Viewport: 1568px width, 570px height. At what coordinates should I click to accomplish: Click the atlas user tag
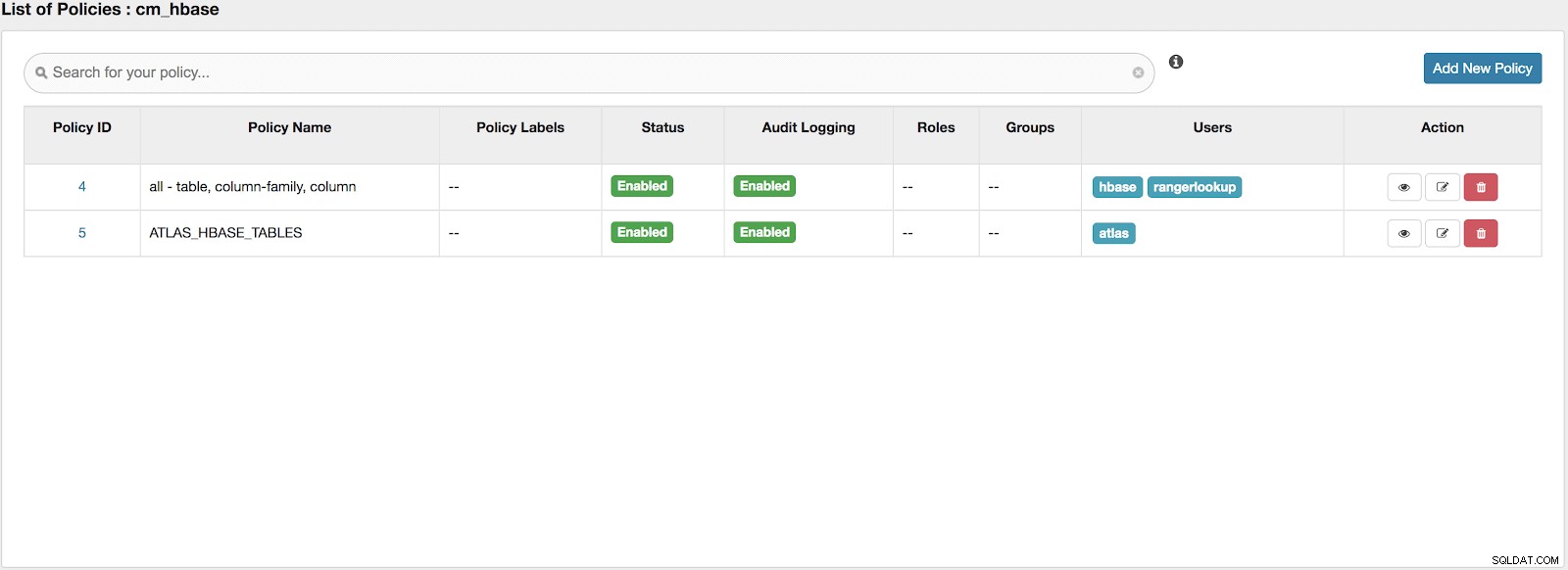pos(1113,233)
